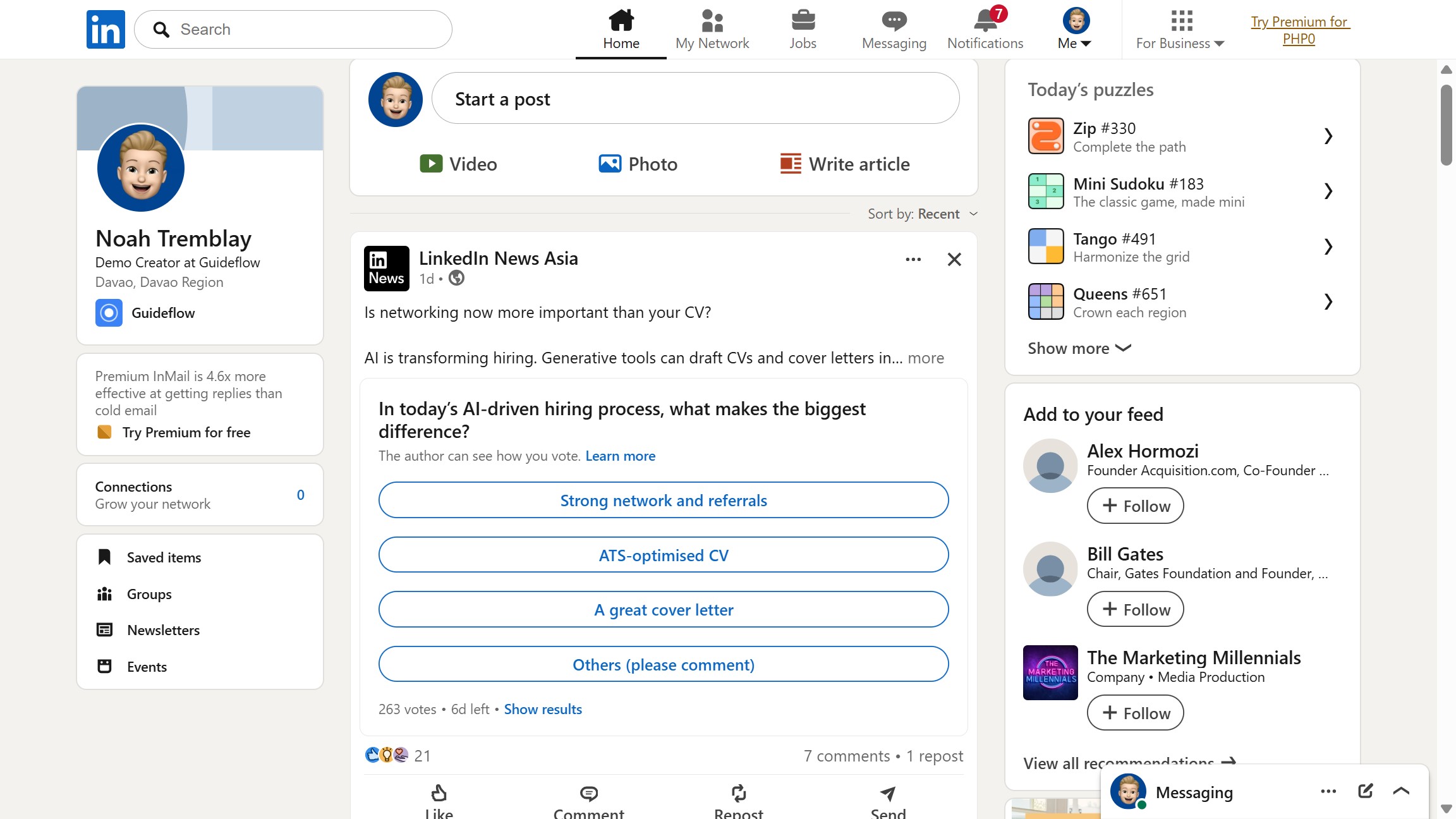Follow Alex Hormozi
Image resolution: width=1456 pixels, height=819 pixels.
click(x=1136, y=506)
